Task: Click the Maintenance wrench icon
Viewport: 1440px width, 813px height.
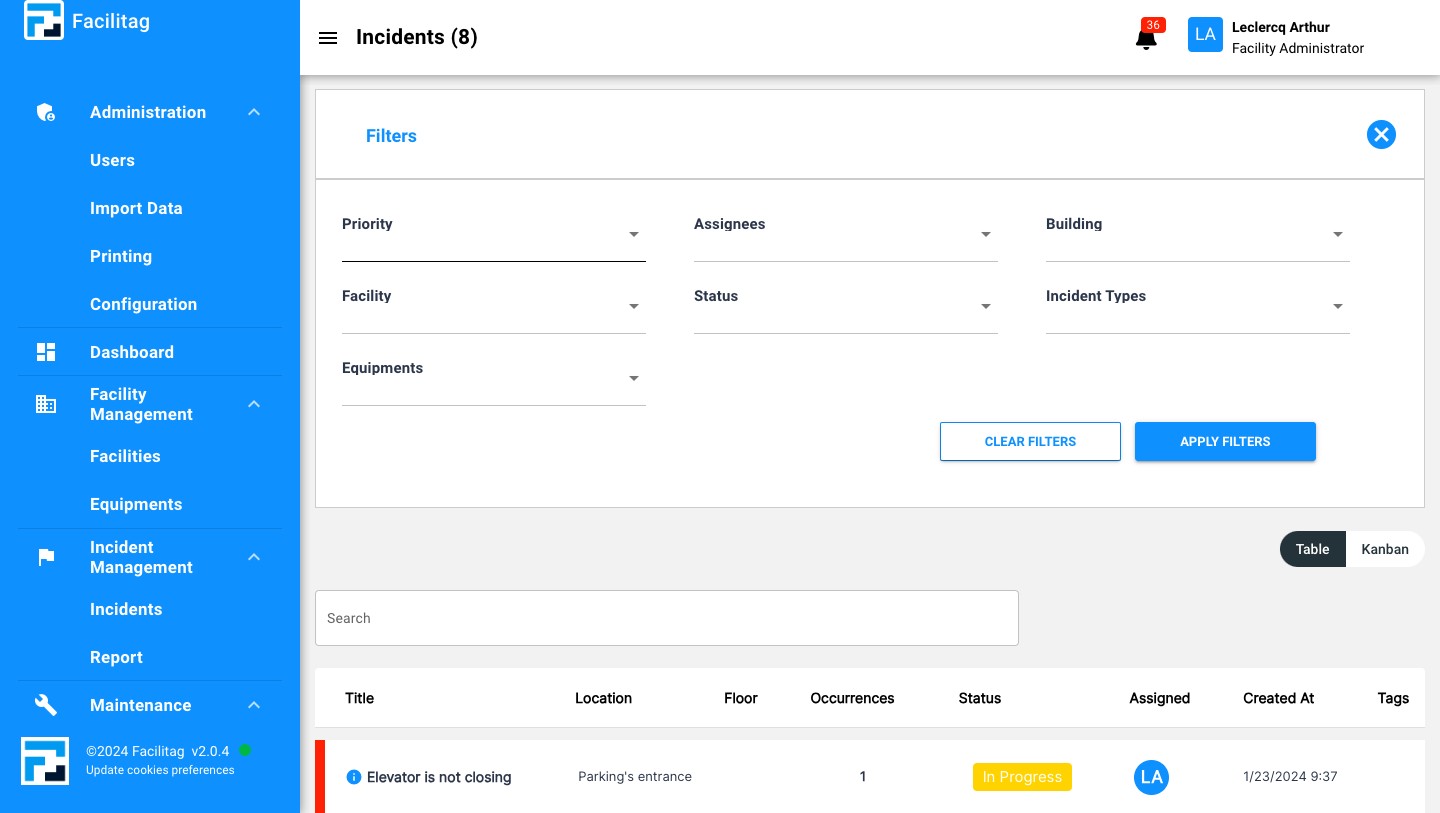Action: pos(46,705)
